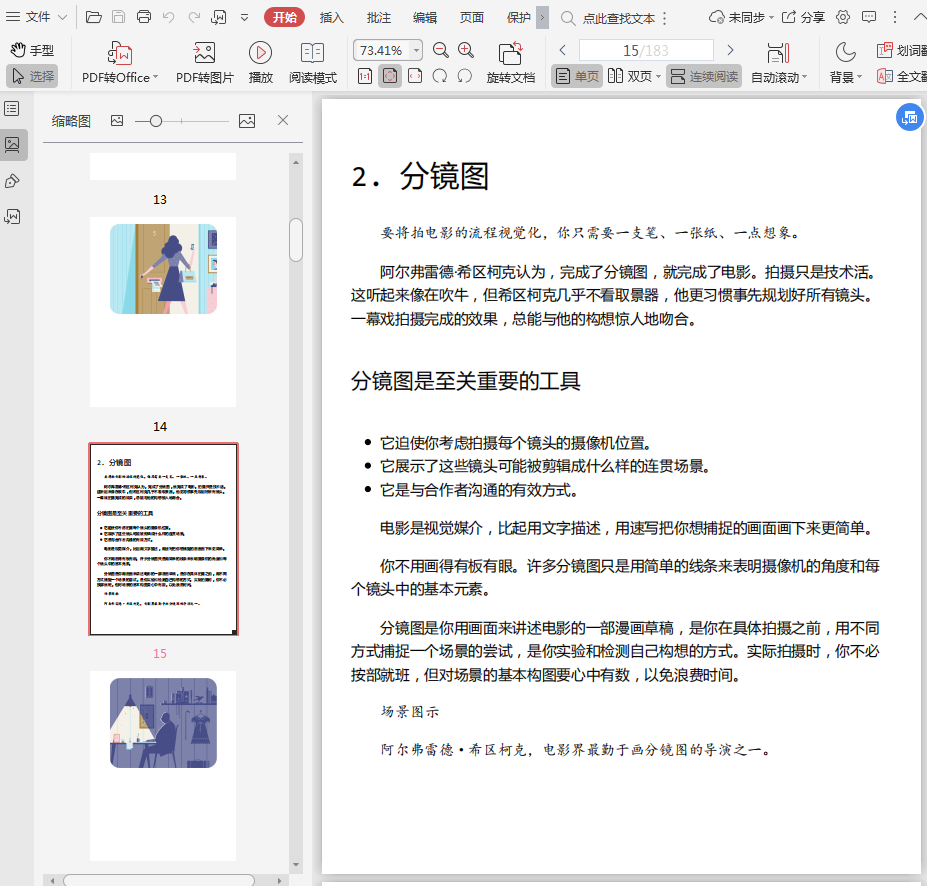Click the floating blue button on page corner

908,118
